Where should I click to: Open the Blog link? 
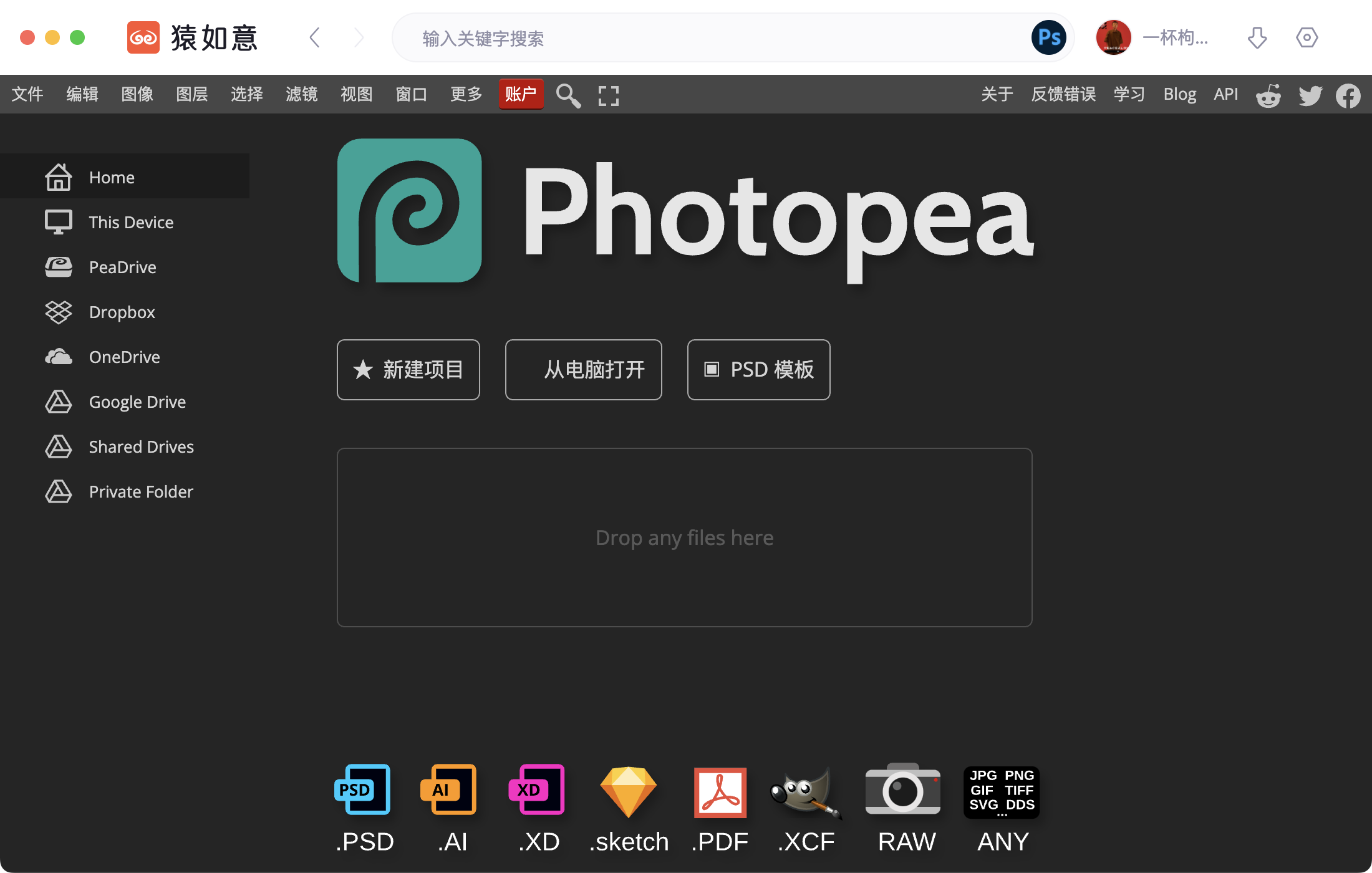pyautogui.click(x=1180, y=94)
